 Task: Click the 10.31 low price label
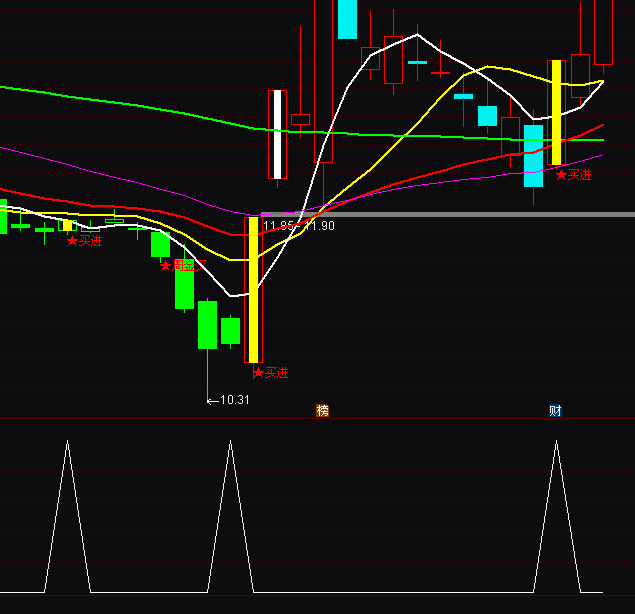click(229, 400)
